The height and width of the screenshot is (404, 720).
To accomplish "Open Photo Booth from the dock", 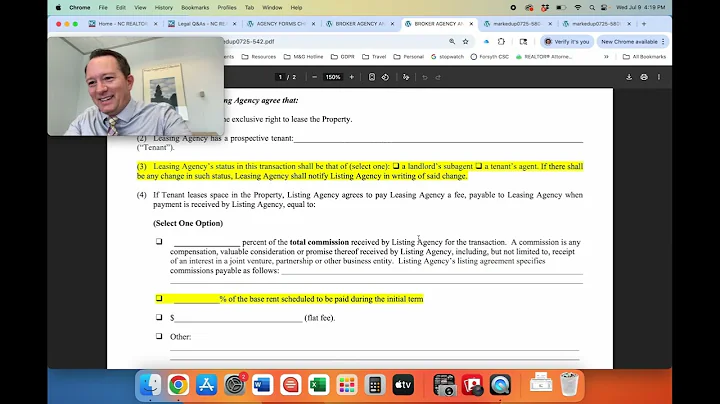I will [x=472, y=384].
